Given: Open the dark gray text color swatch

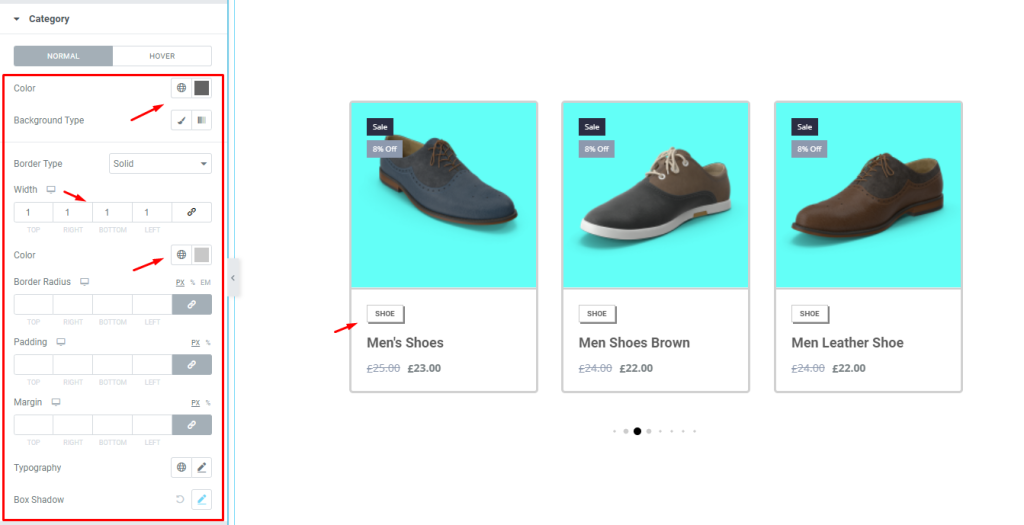Looking at the screenshot, I should point(202,88).
